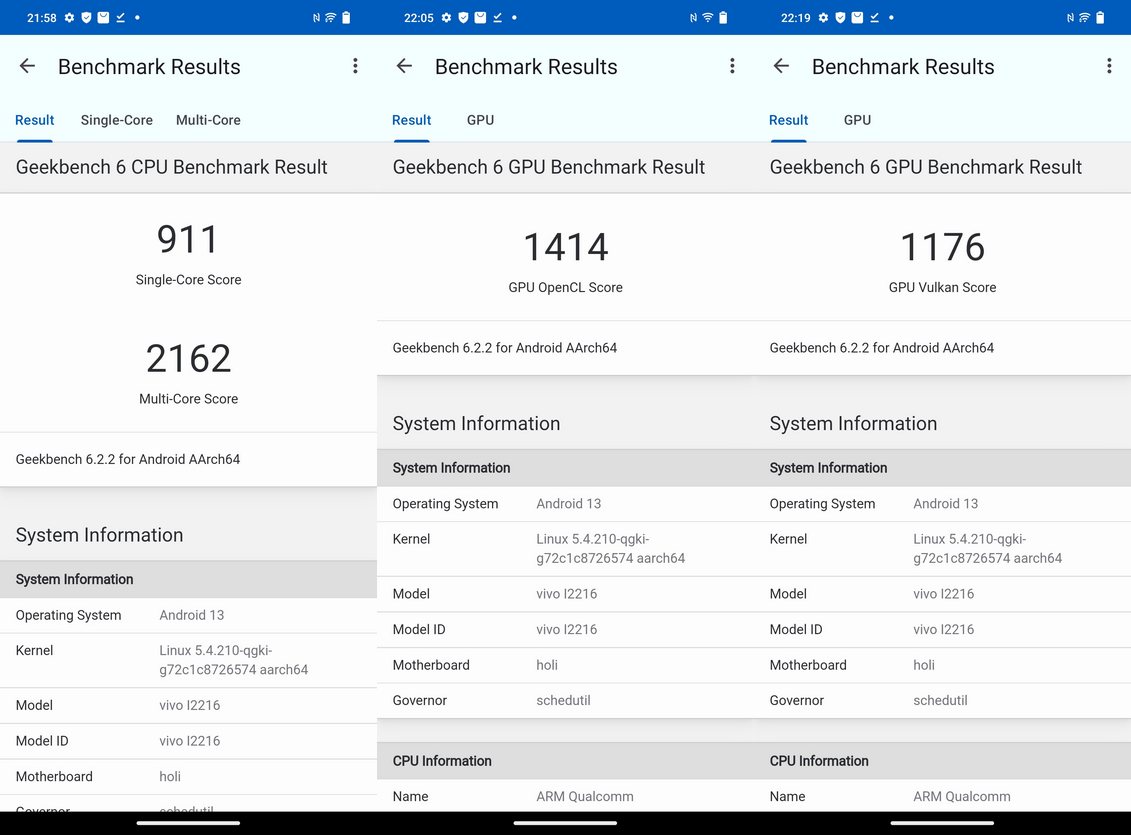Viewport: 1131px width, 835px height.
Task: Tap navigation gesture bar on Vulkan screen
Action: click(942, 823)
